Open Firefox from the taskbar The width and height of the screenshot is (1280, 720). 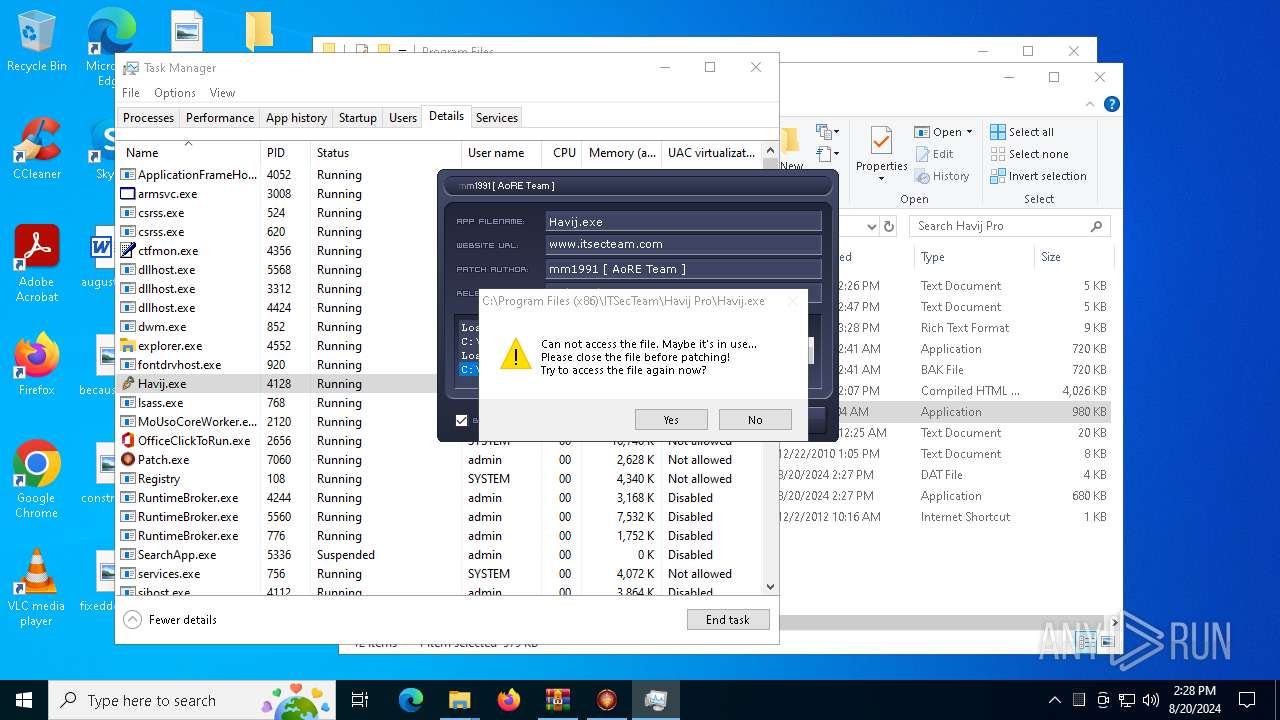[508, 700]
